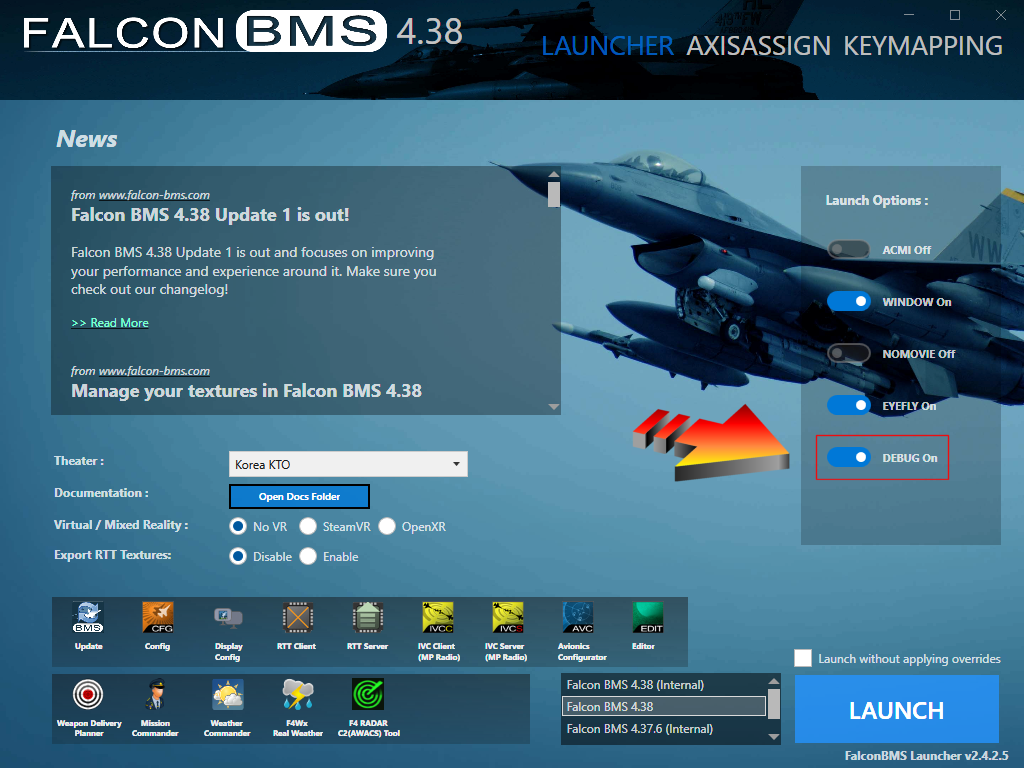The height and width of the screenshot is (768, 1024).
Task: Follow the Read More news link
Action: click(x=110, y=323)
